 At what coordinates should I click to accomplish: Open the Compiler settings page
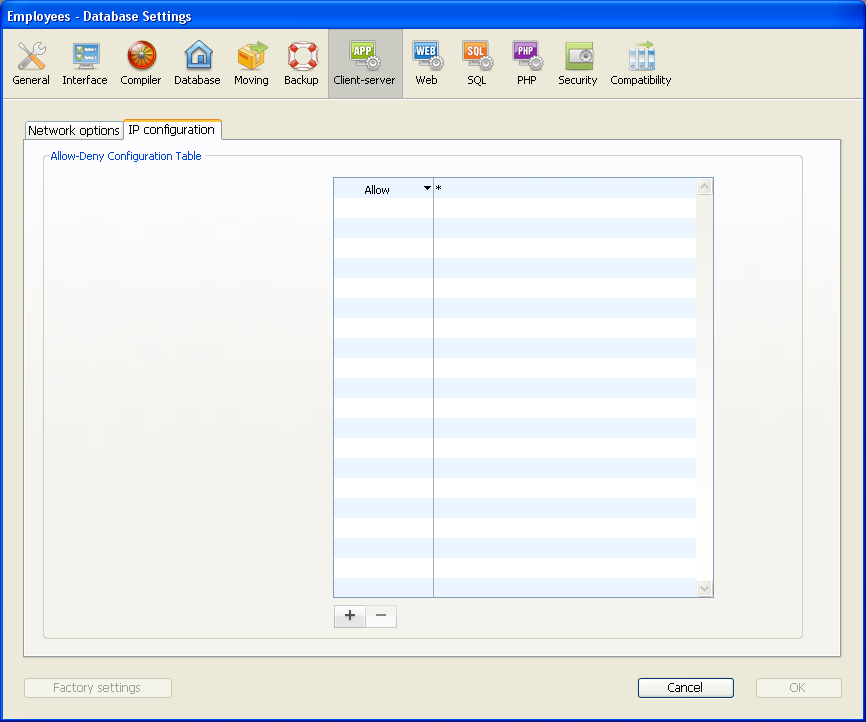point(141,64)
